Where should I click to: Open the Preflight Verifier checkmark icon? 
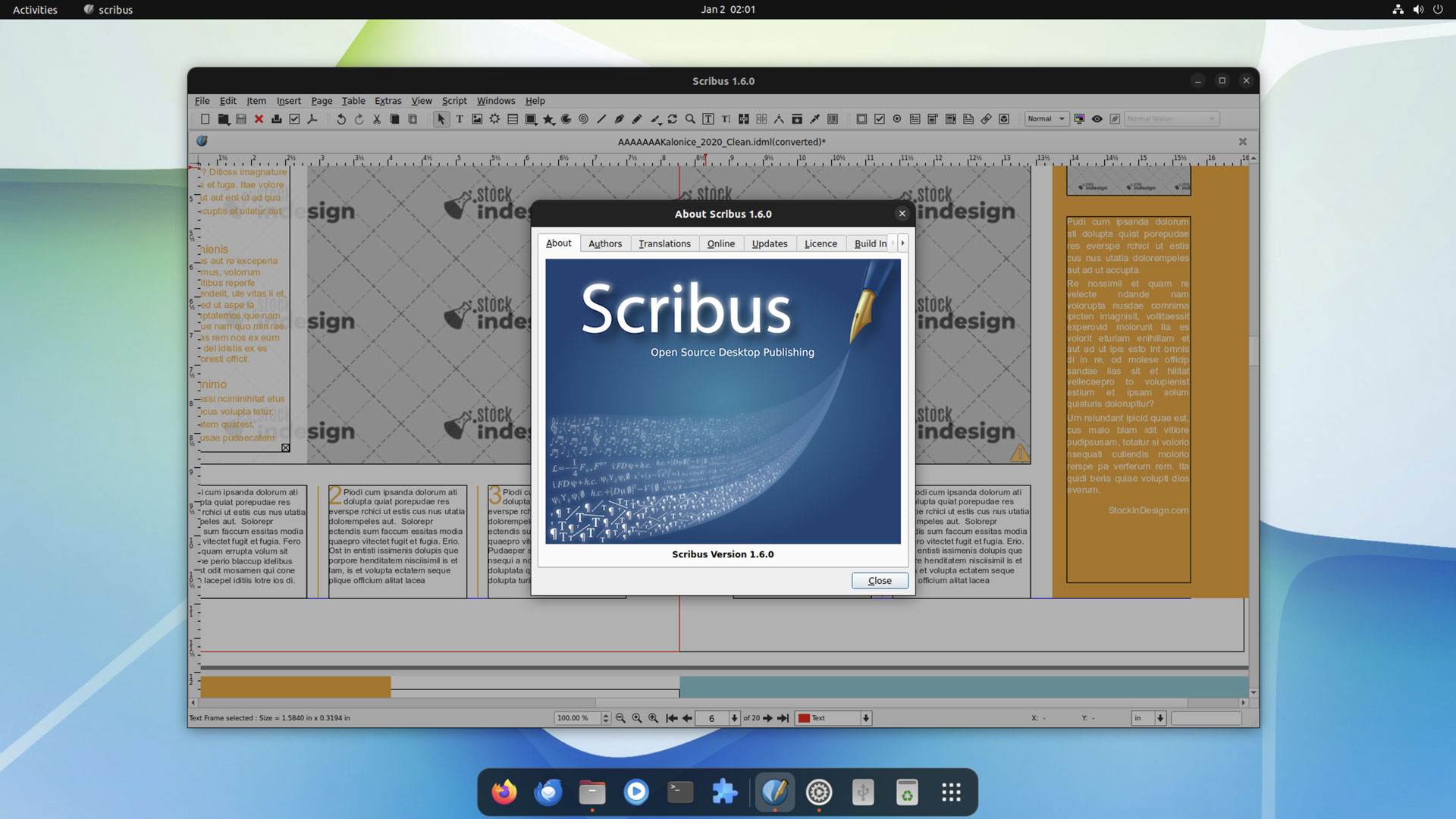click(294, 119)
